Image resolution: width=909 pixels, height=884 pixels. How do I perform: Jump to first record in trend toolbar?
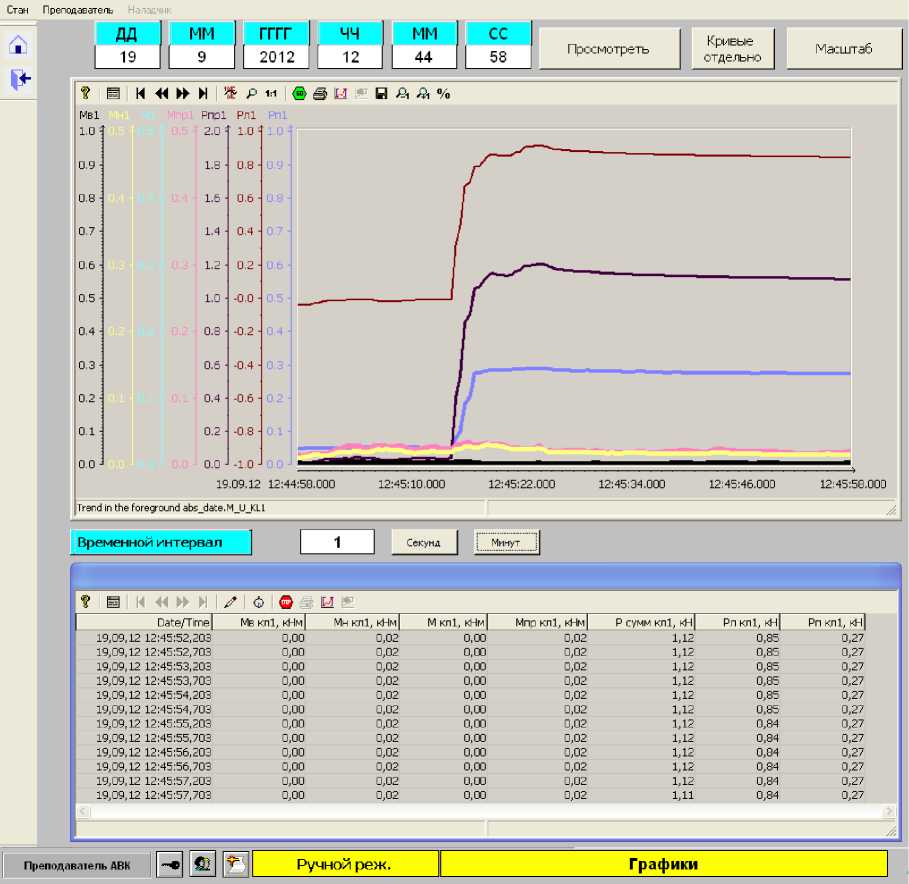[x=140, y=93]
